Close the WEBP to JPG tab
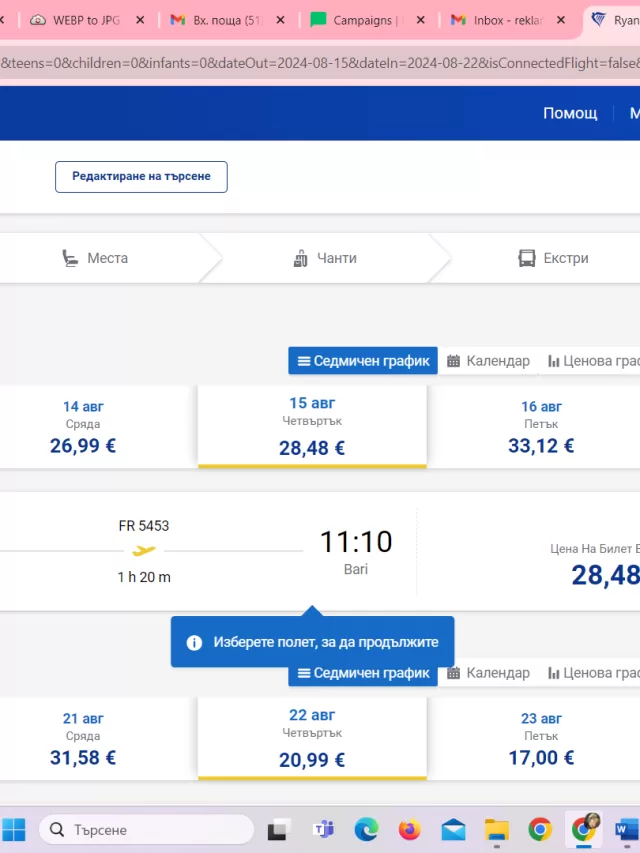 click(140, 20)
